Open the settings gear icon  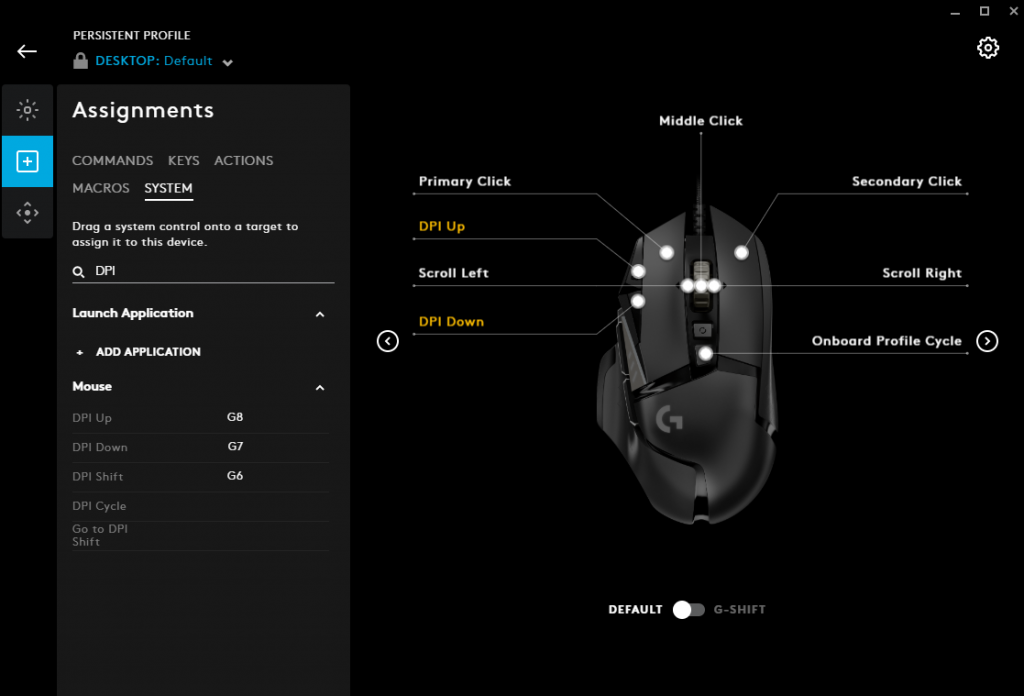[x=988, y=48]
